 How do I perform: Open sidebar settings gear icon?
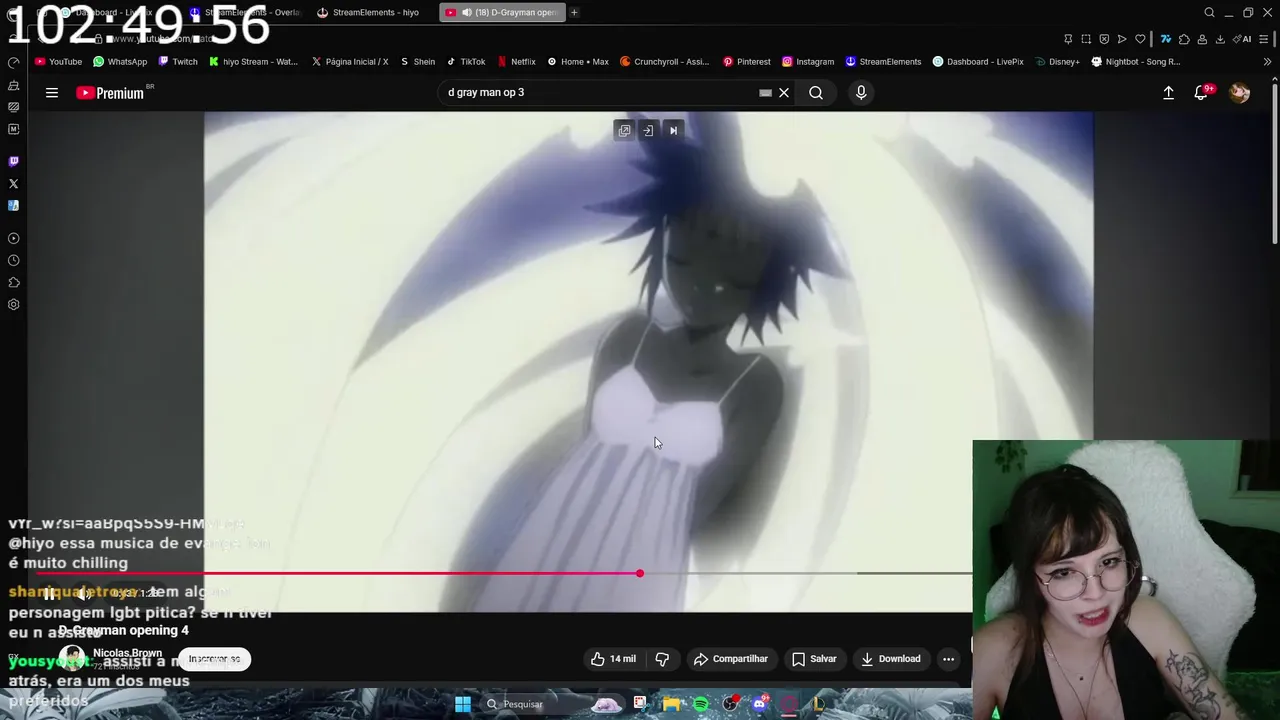pyautogui.click(x=13, y=305)
